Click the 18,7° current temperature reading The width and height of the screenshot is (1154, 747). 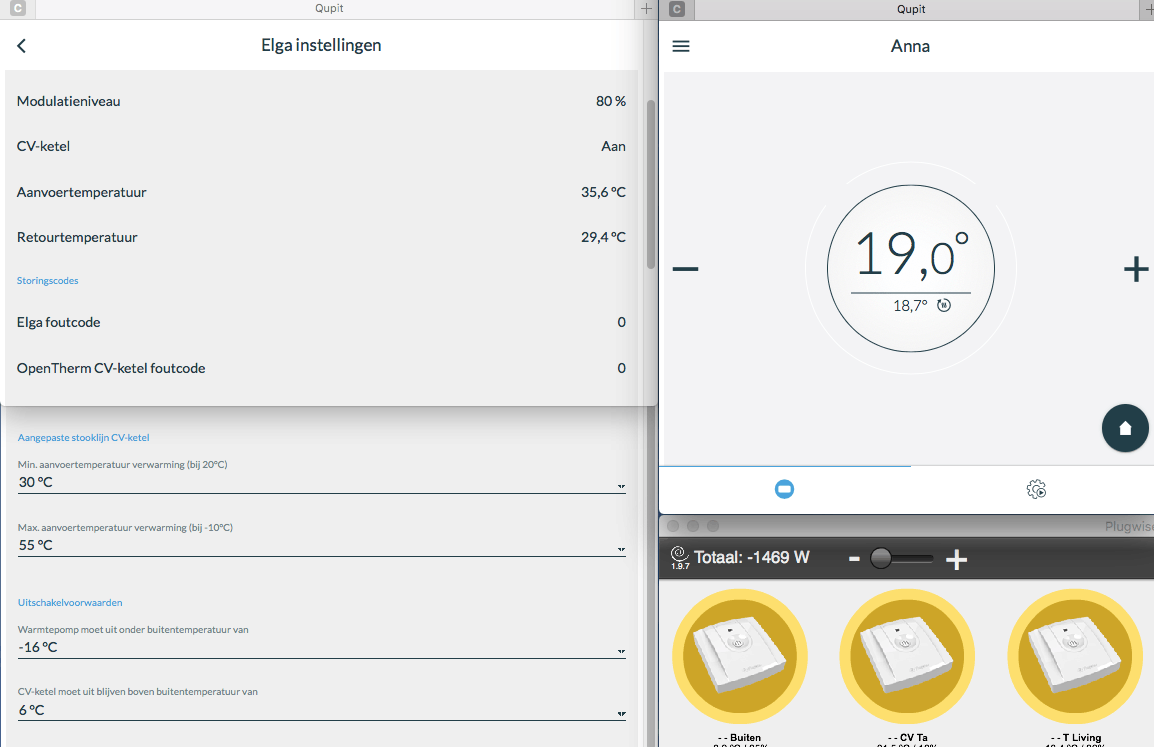pos(910,305)
